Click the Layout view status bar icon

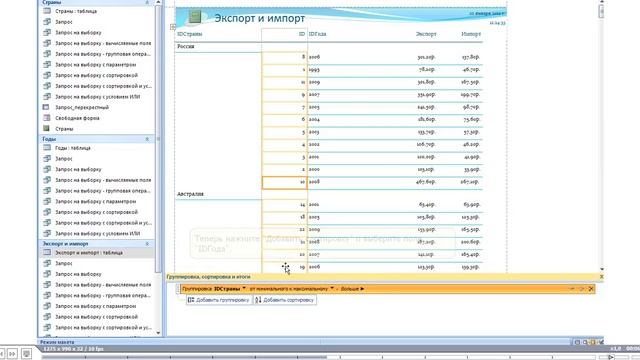[x=593, y=342]
